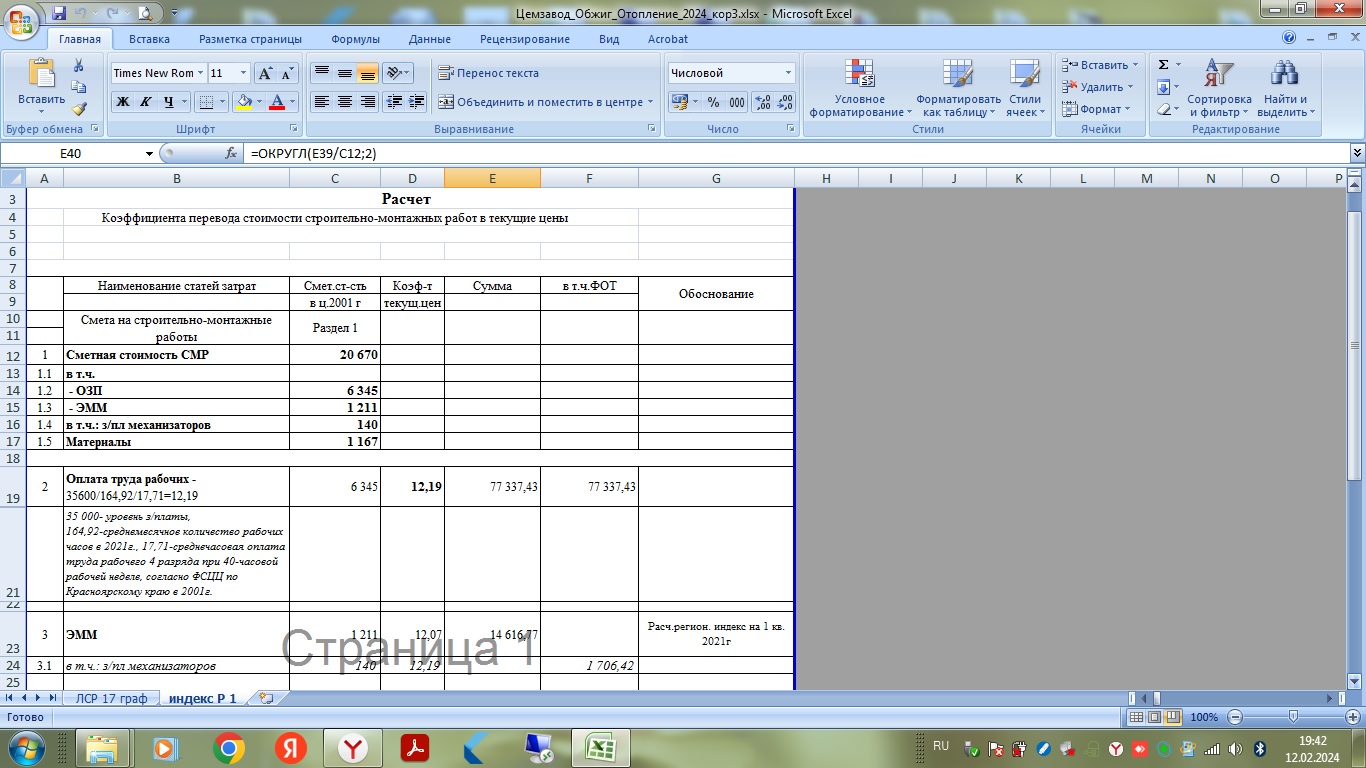Viewport: 1366px width, 768px height.
Task: Open font size dropdown showing 11
Action: pos(243,73)
